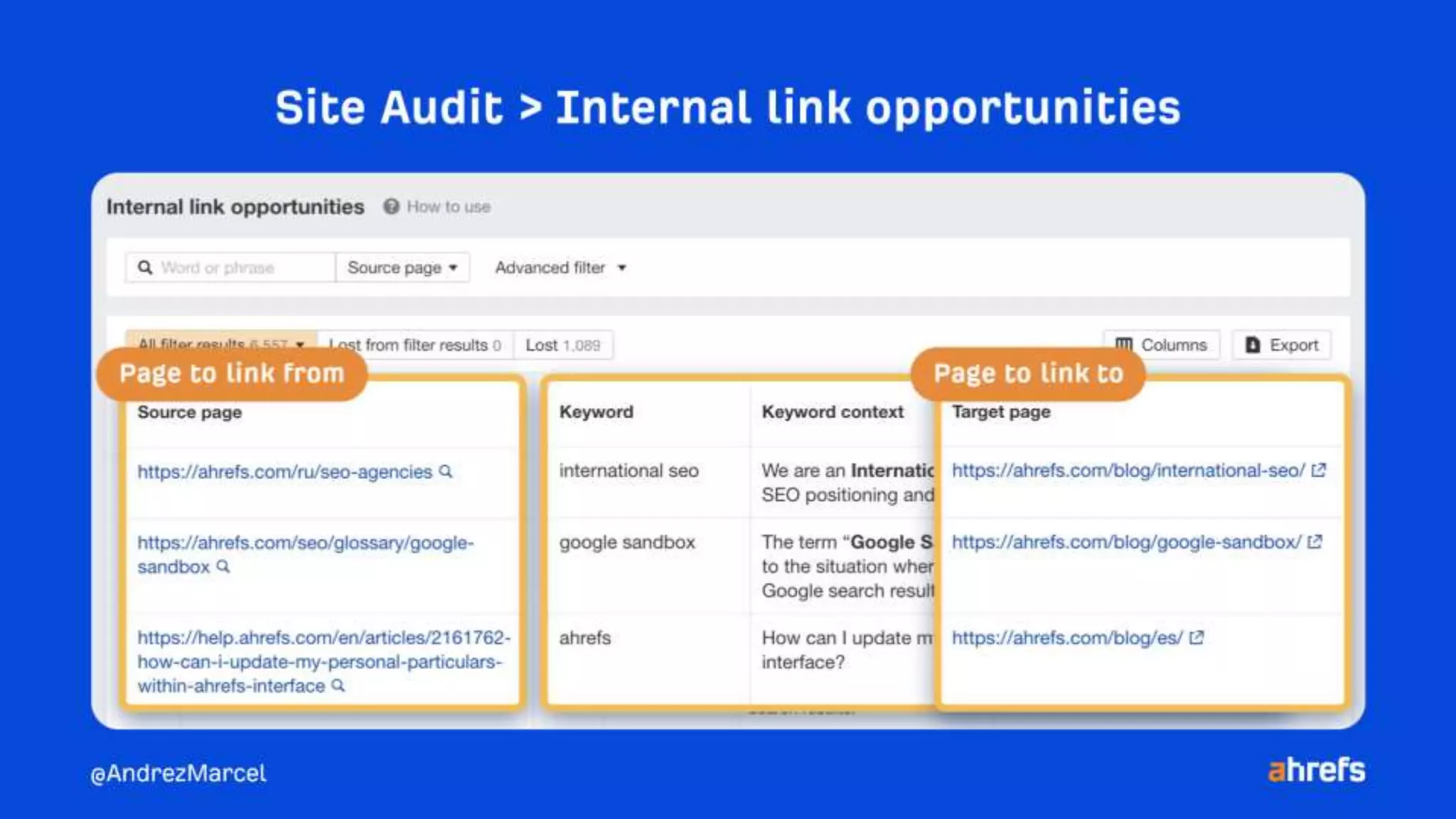Screen dimensions: 1456x819
Task: Click the inspect icon beside seo-agencies URL
Action: tap(446, 471)
